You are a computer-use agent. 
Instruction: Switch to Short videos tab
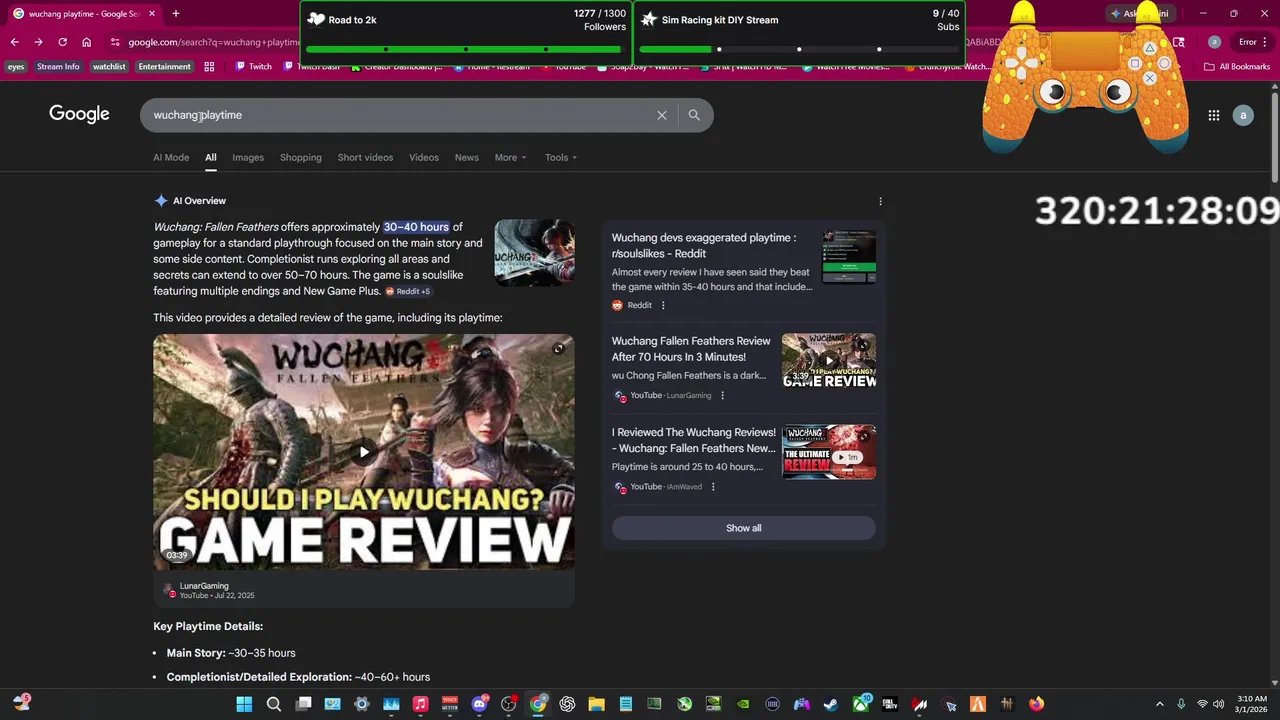click(365, 157)
